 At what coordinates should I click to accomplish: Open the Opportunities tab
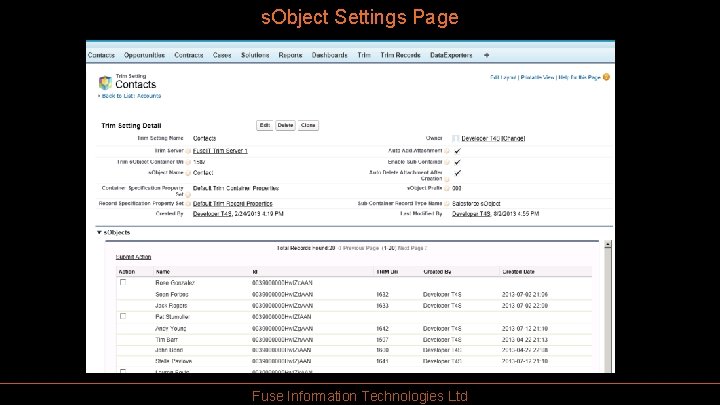[x=144, y=55]
